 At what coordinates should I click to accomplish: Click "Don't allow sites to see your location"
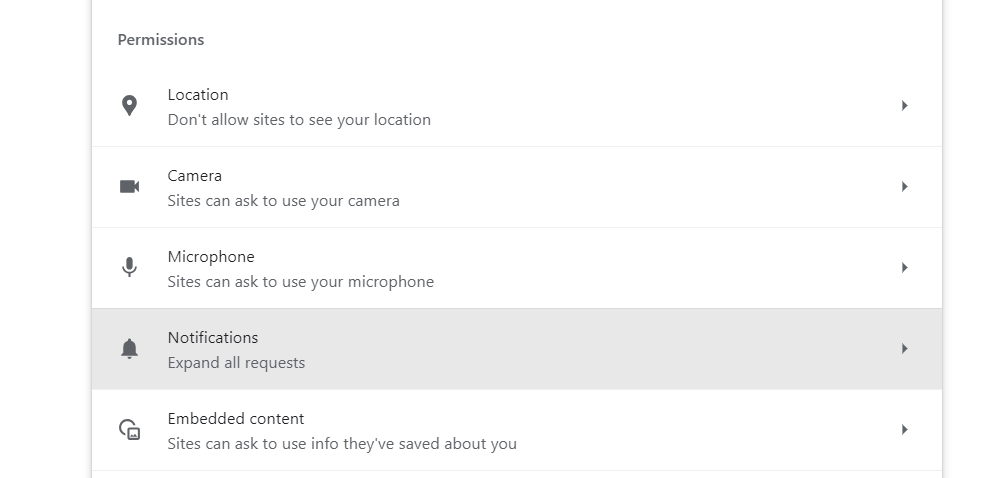click(299, 120)
